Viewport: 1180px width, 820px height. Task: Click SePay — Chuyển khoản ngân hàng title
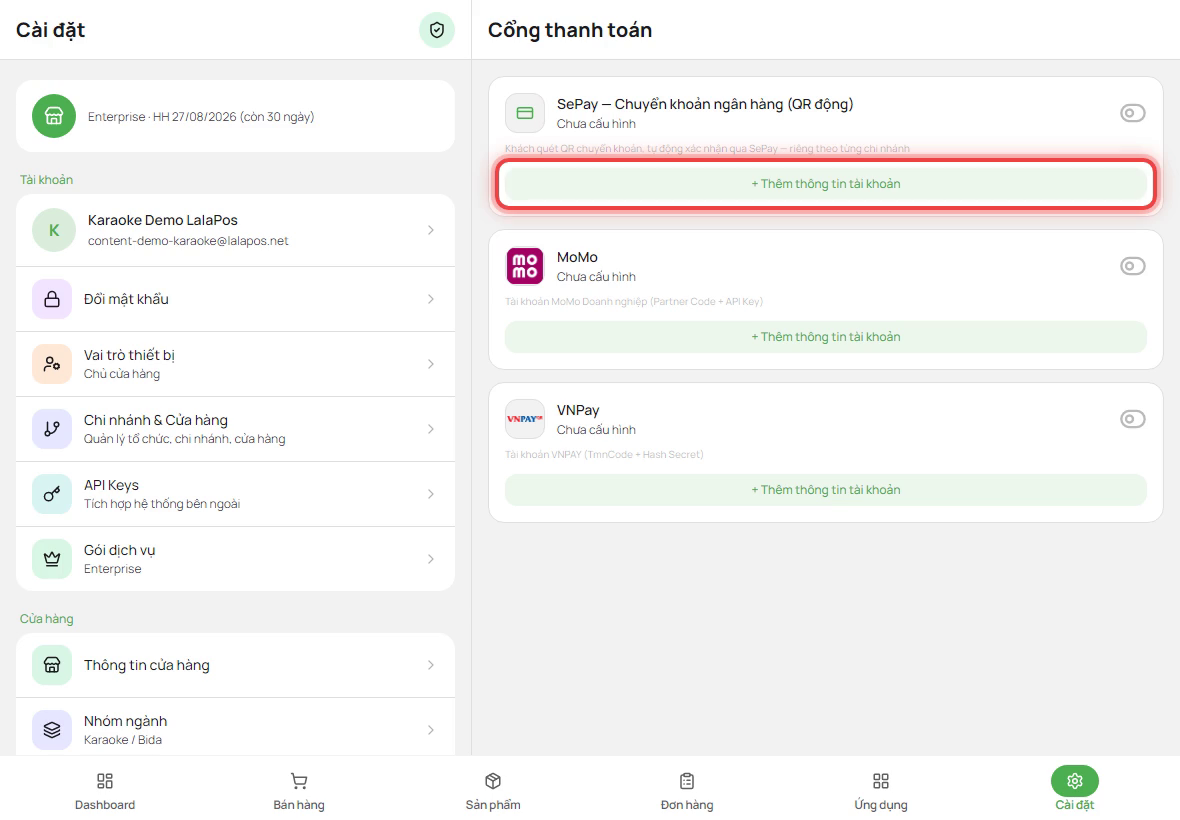pos(705,105)
